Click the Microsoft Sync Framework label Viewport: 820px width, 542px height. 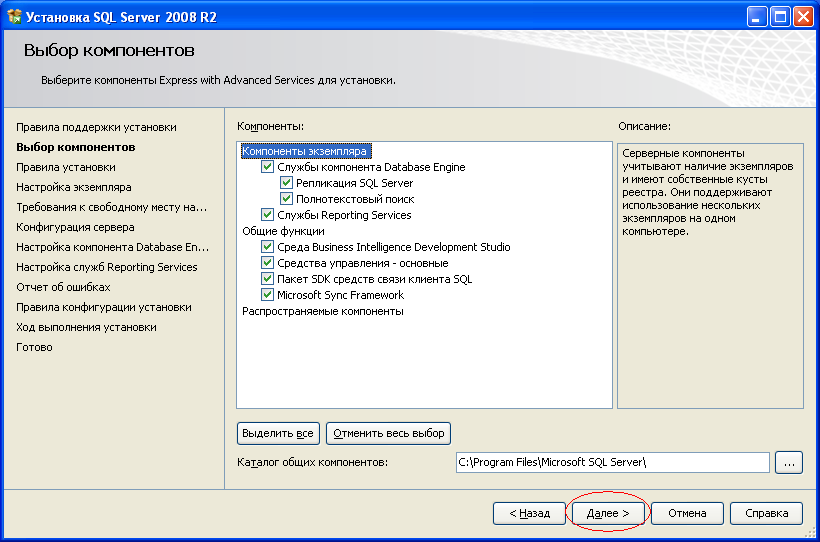(x=340, y=295)
